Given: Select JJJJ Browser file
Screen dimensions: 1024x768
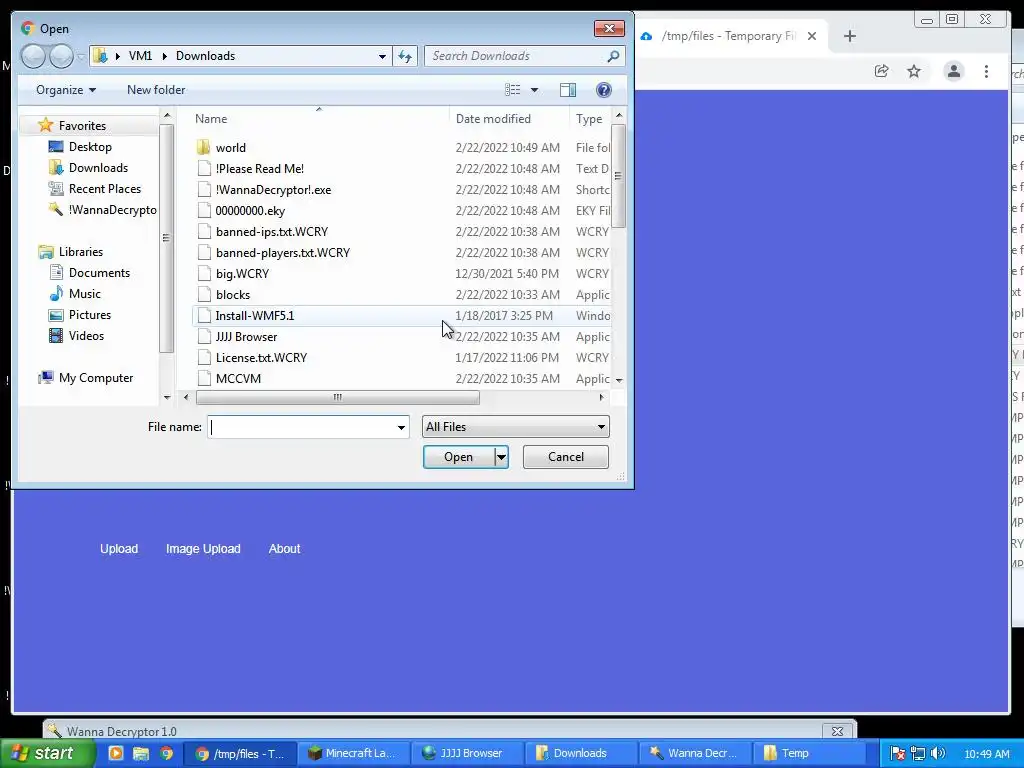Looking at the screenshot, I should click(246, 337).
